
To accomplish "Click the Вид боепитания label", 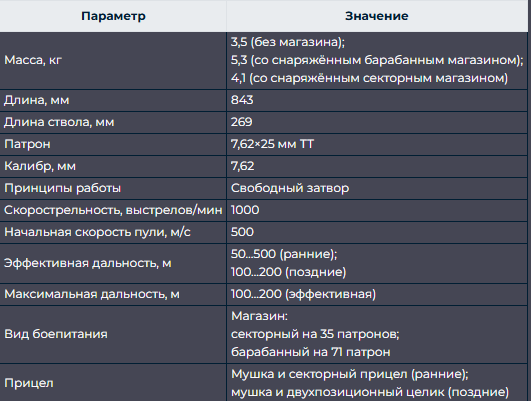I will tap(56, 334).
